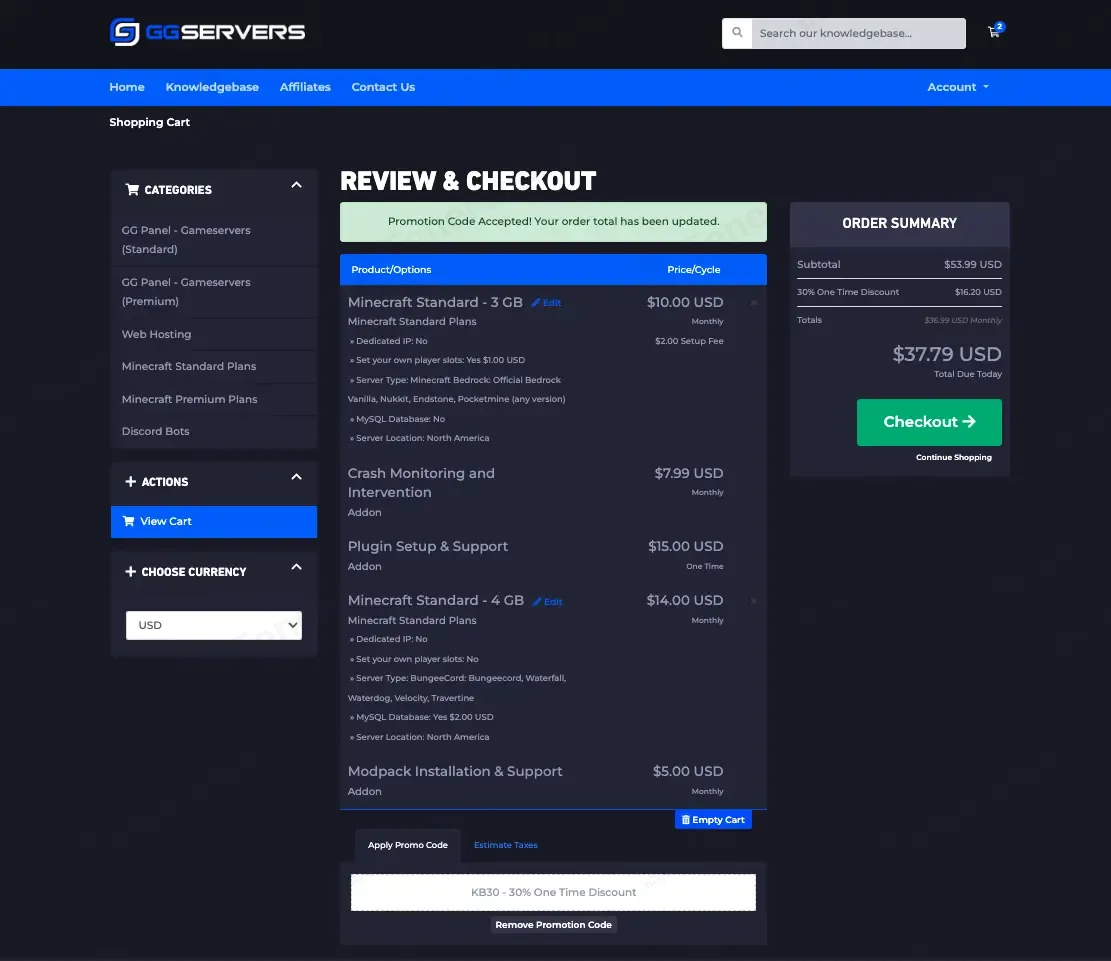Open the Discord Bots category
Viewport: 1111px width, 961px height.
(x=214, y=431)
